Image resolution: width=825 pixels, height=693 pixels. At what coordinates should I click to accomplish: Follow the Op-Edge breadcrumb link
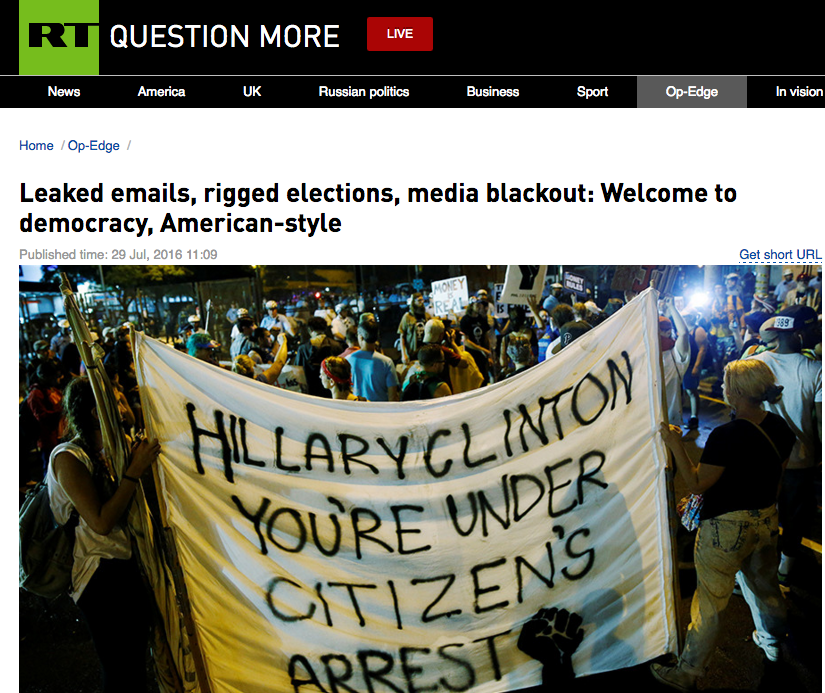tap(94, 146)
